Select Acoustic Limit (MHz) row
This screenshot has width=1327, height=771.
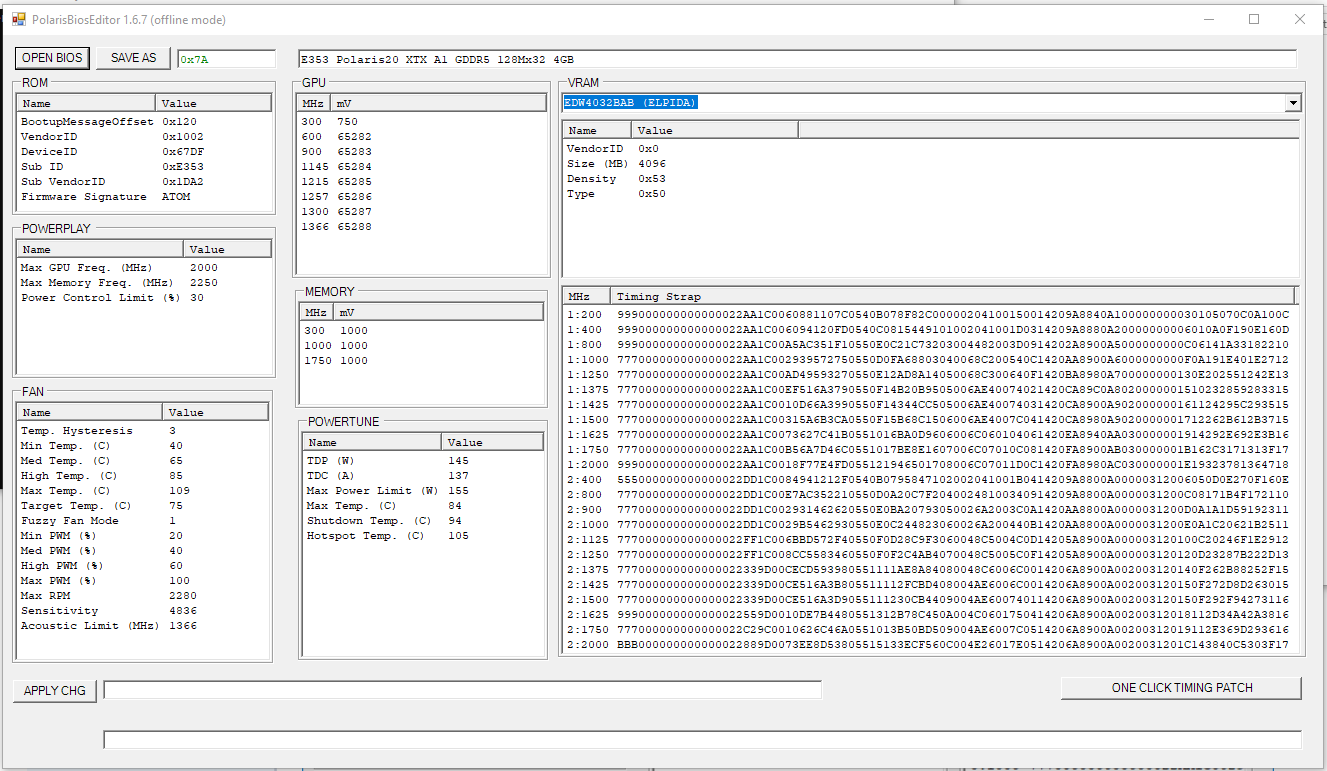pos(144,626)
